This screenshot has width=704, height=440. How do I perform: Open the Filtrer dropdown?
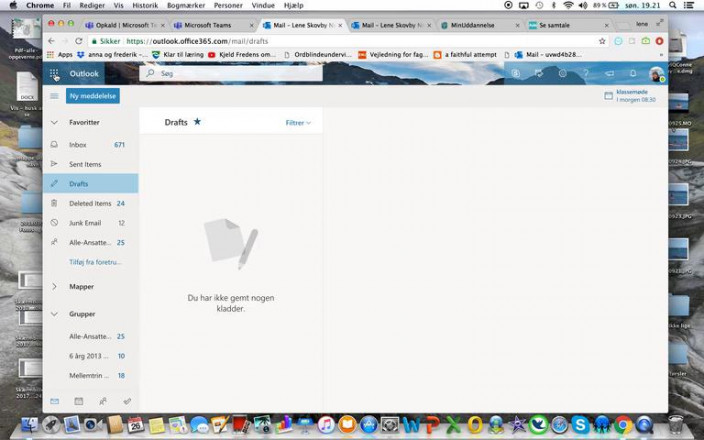(298, 123)
